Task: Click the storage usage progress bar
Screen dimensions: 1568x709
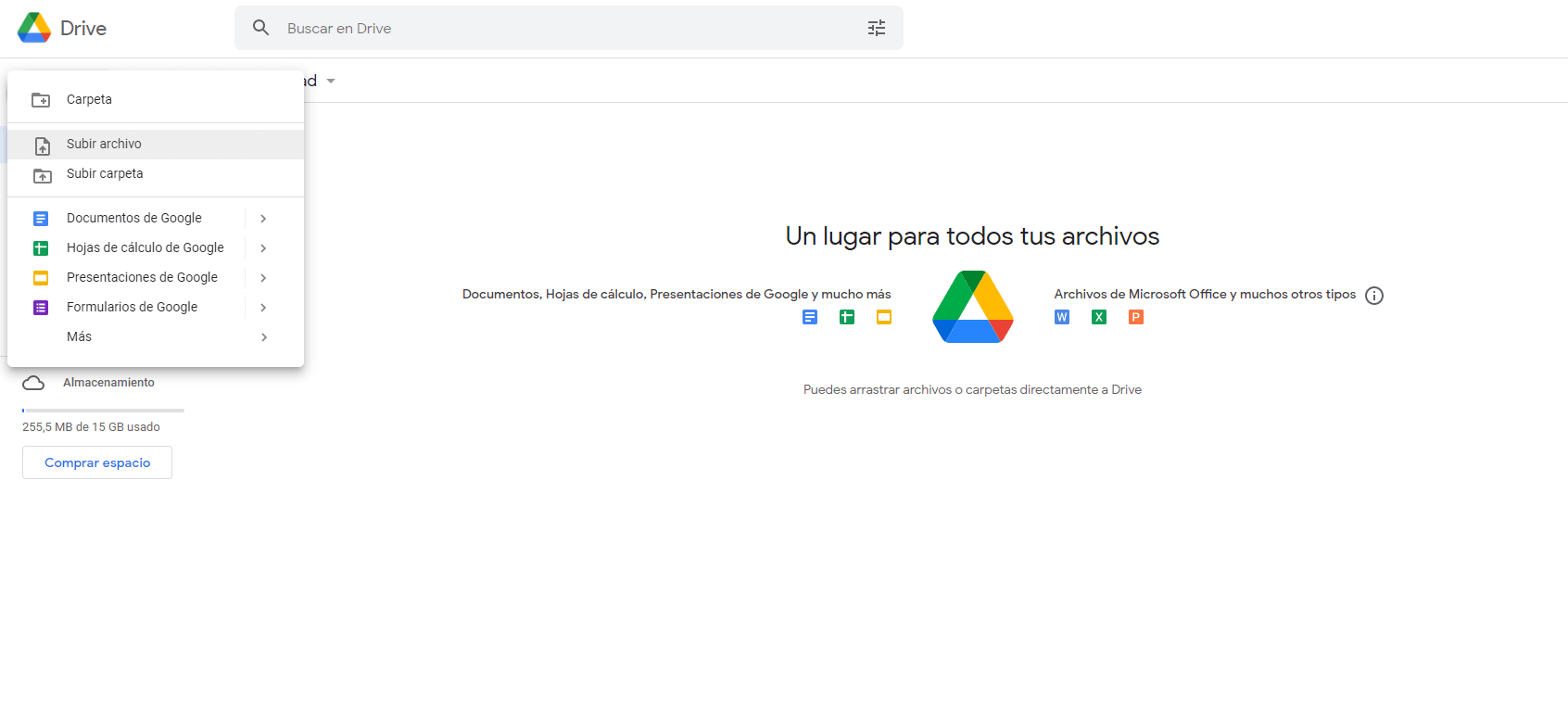Action: tap(103, 410)
